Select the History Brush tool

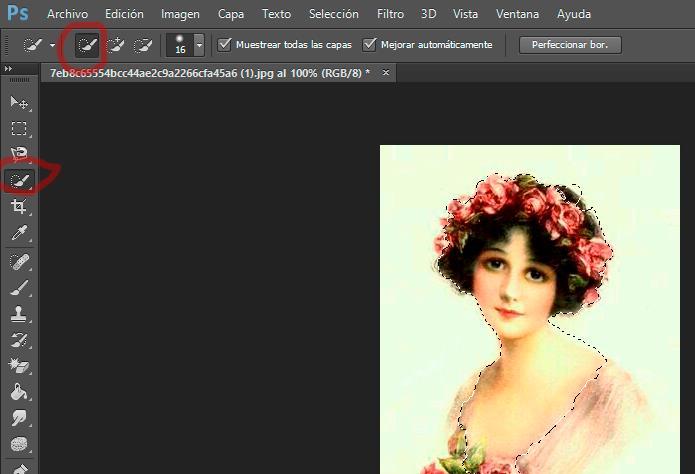tap(19, 340)
